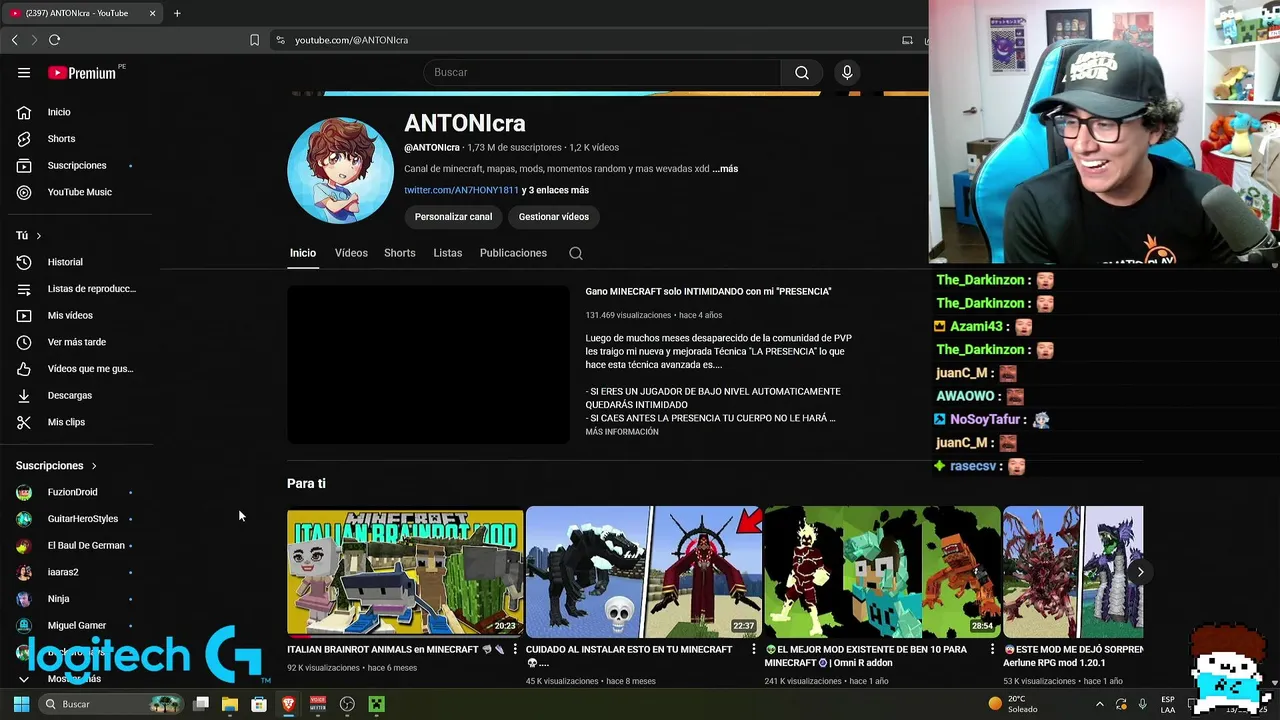Play the featured channel trailer video
Image resolution: width=1280 pixels, height=720 pixels.
tap(428, 365)
